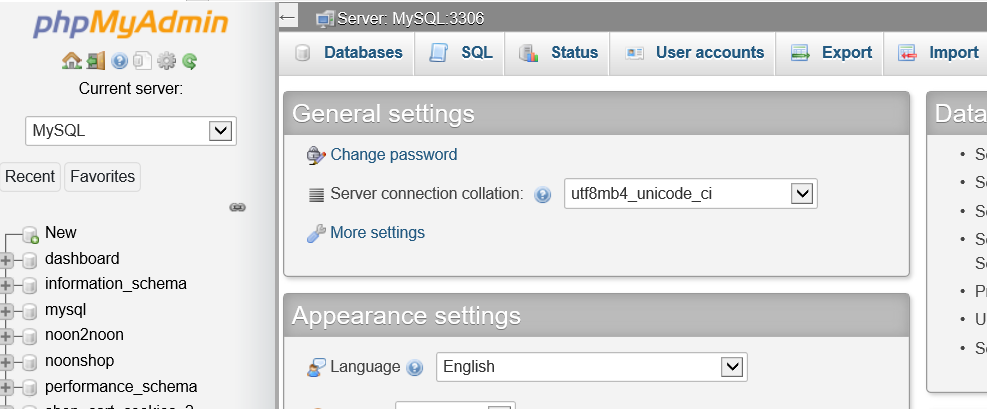
Task: Collapse panel with the left arrow button
Action: click(288, 17)
